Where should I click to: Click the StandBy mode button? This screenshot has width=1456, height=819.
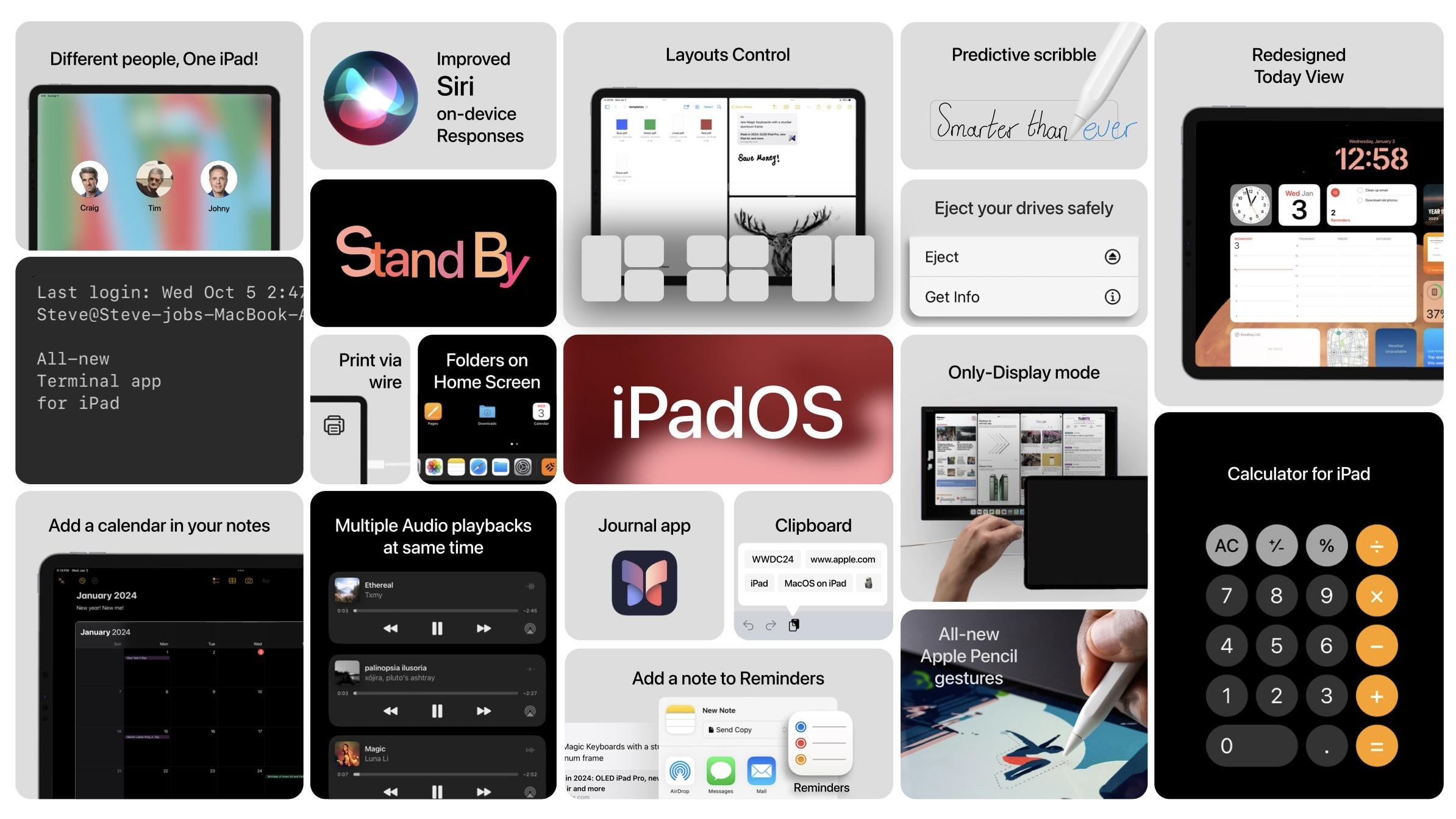433,253
